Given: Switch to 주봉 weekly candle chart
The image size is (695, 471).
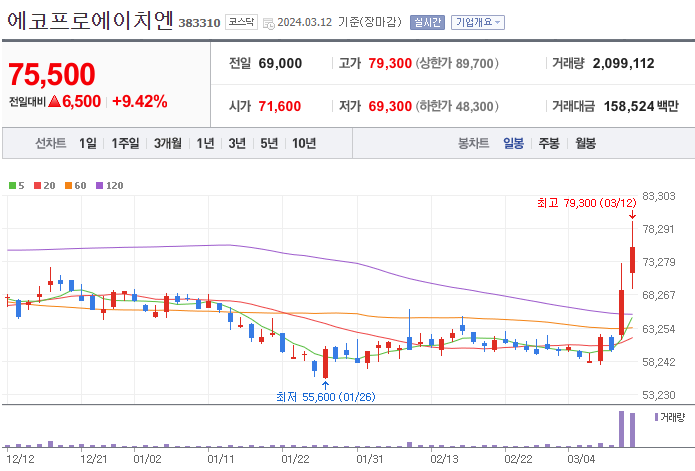Looking at the screenshot, I should [x=549, y=143].
